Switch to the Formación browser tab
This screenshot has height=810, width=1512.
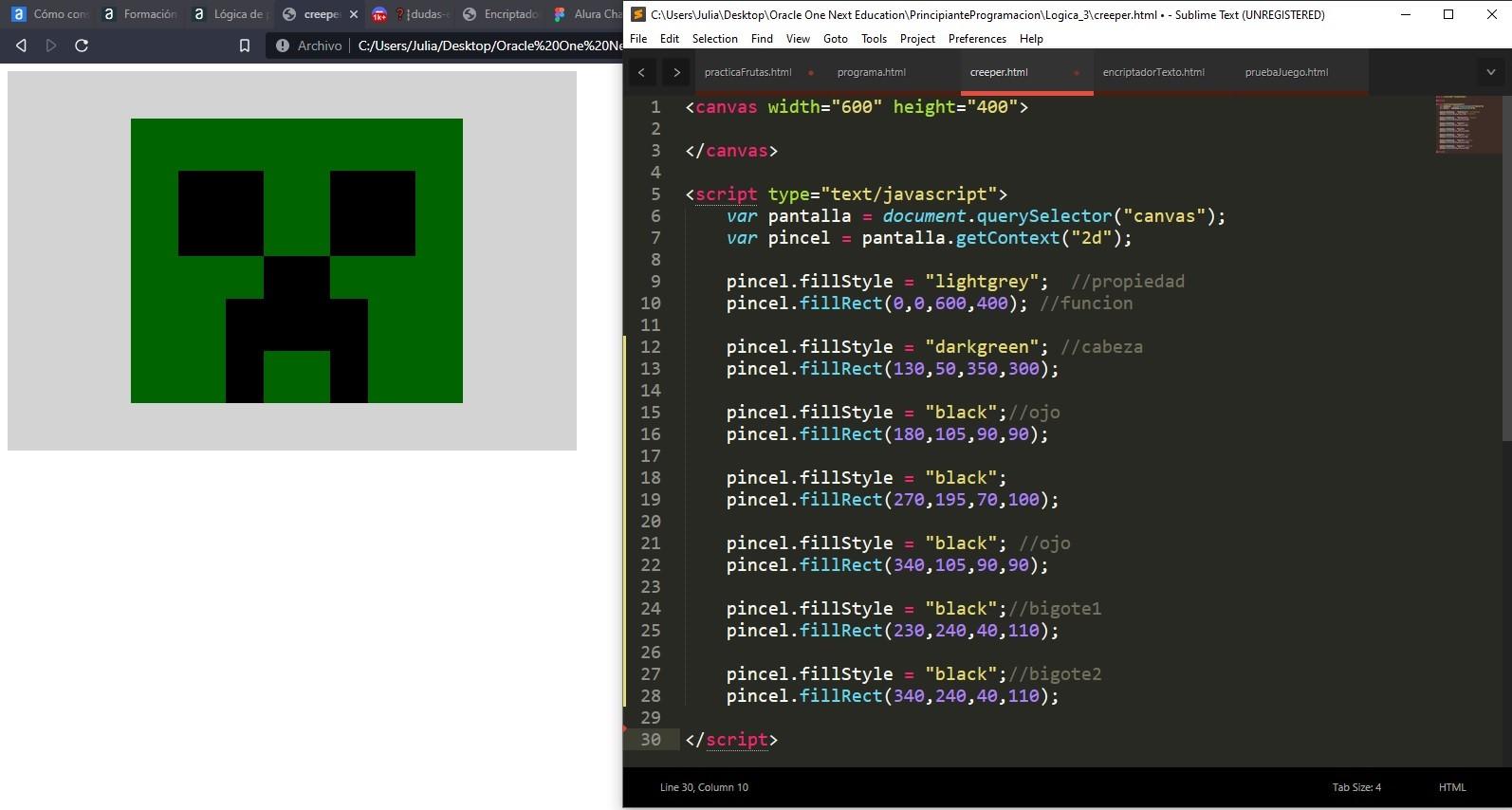(x=140, y=14)
